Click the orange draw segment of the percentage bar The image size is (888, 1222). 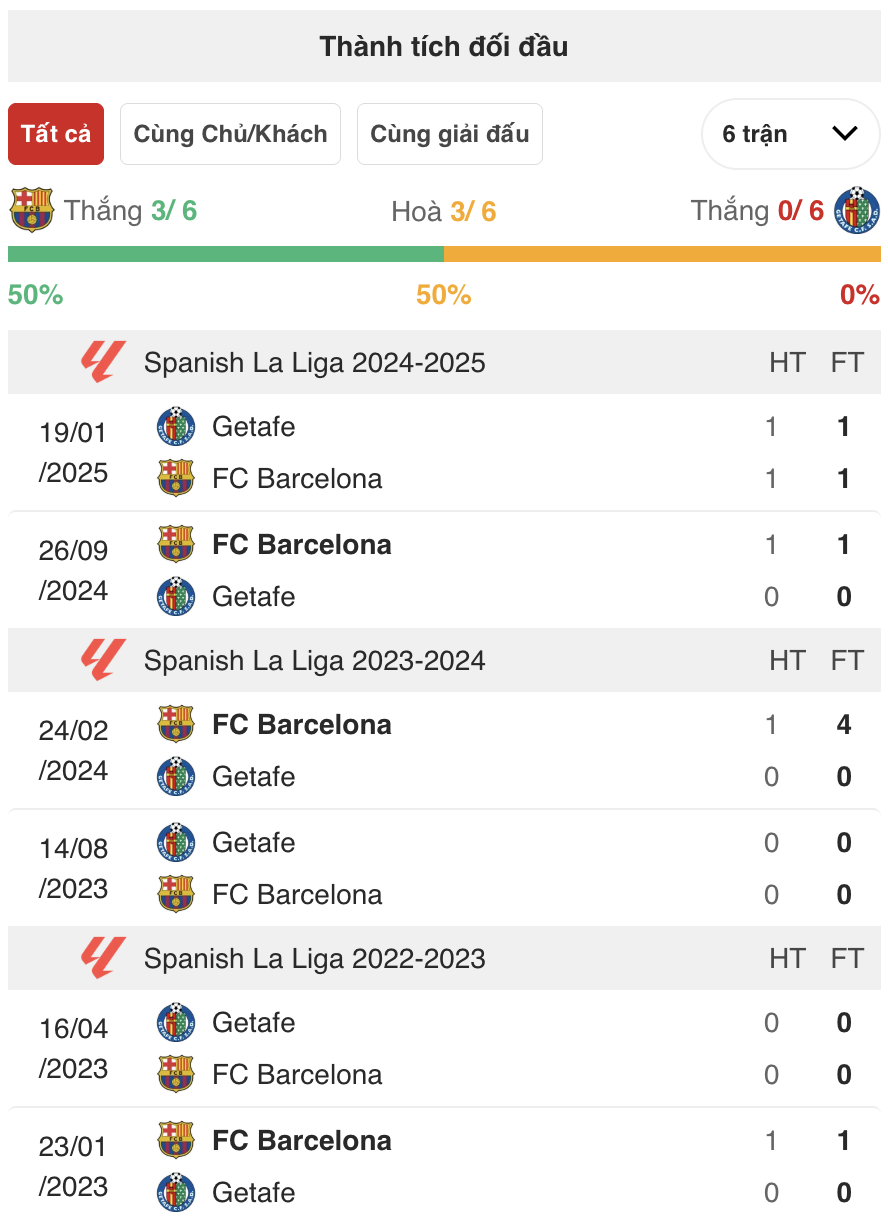(x=662, y=254)
